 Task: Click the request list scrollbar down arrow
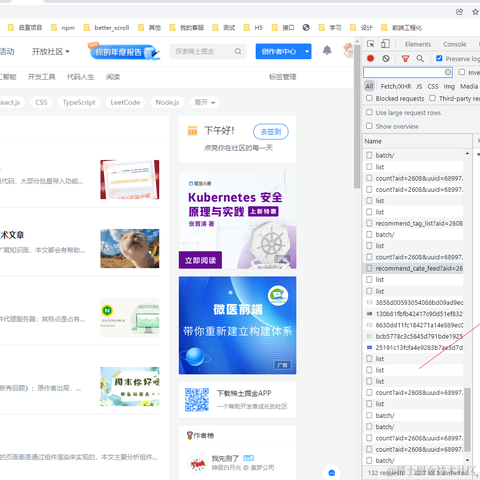(467, 460)
